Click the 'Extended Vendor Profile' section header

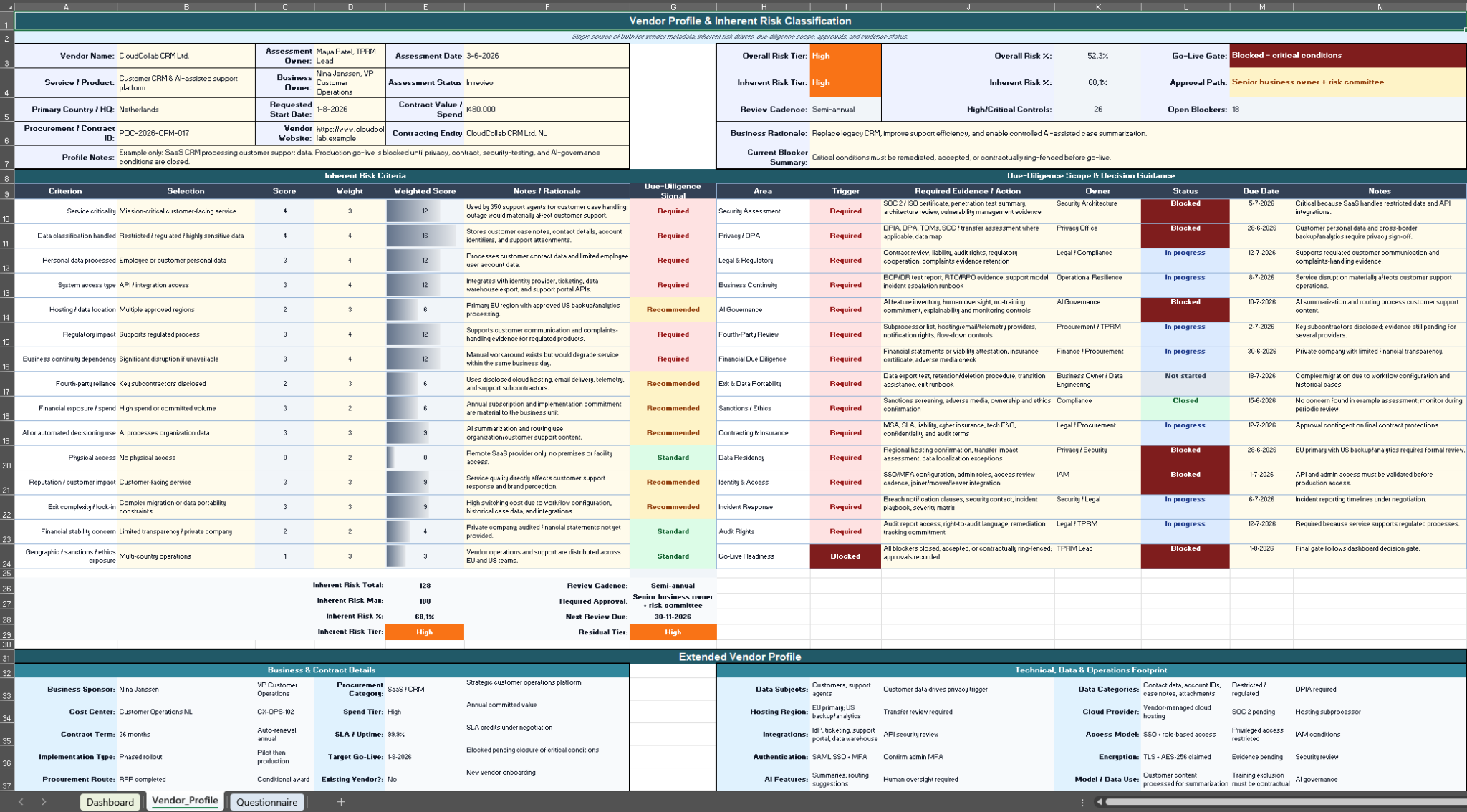click(x=740, y=657)
